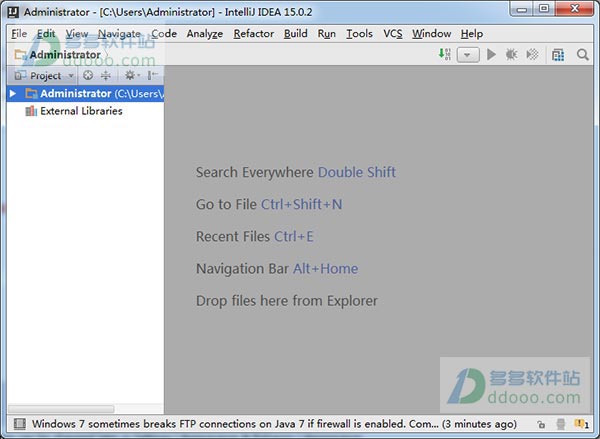Open Project Structure icon

[x=558, y=55]
